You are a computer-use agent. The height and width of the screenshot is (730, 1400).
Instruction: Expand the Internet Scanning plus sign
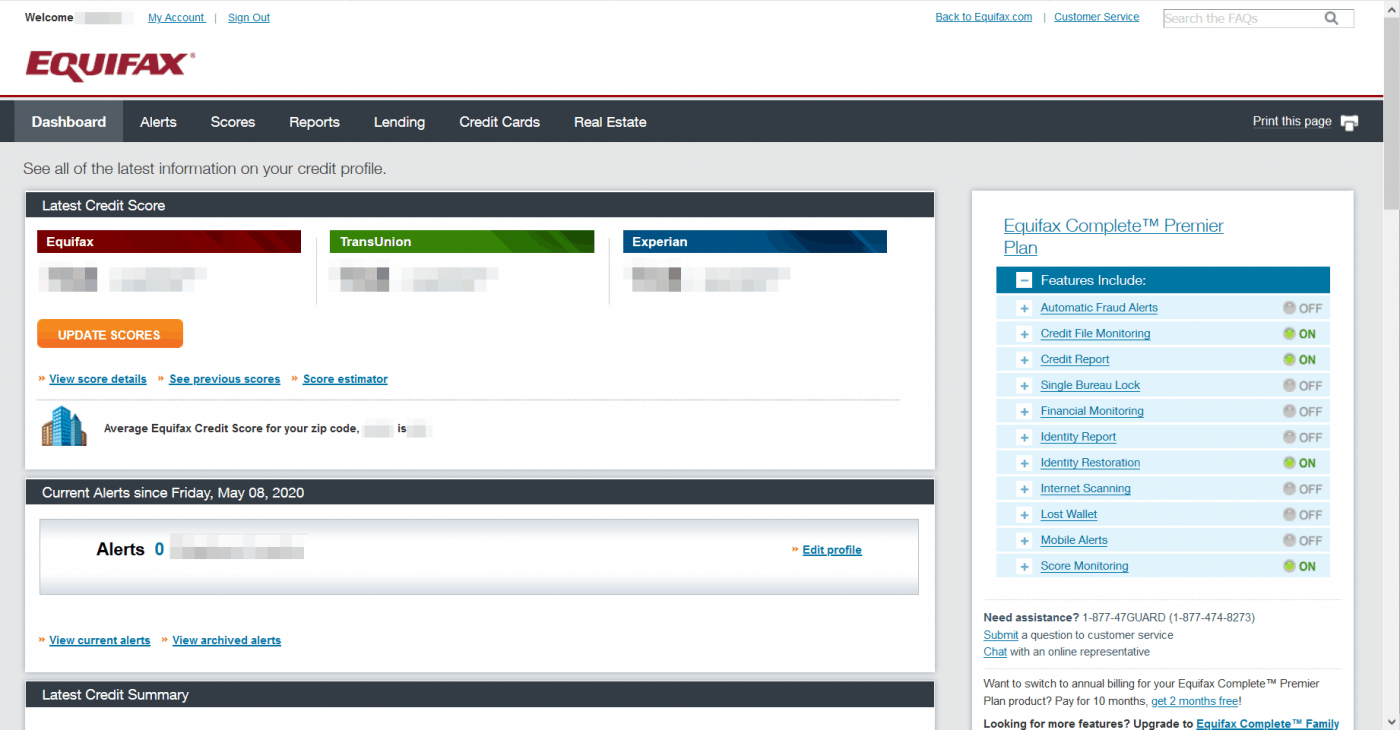tap(1024, 489)
